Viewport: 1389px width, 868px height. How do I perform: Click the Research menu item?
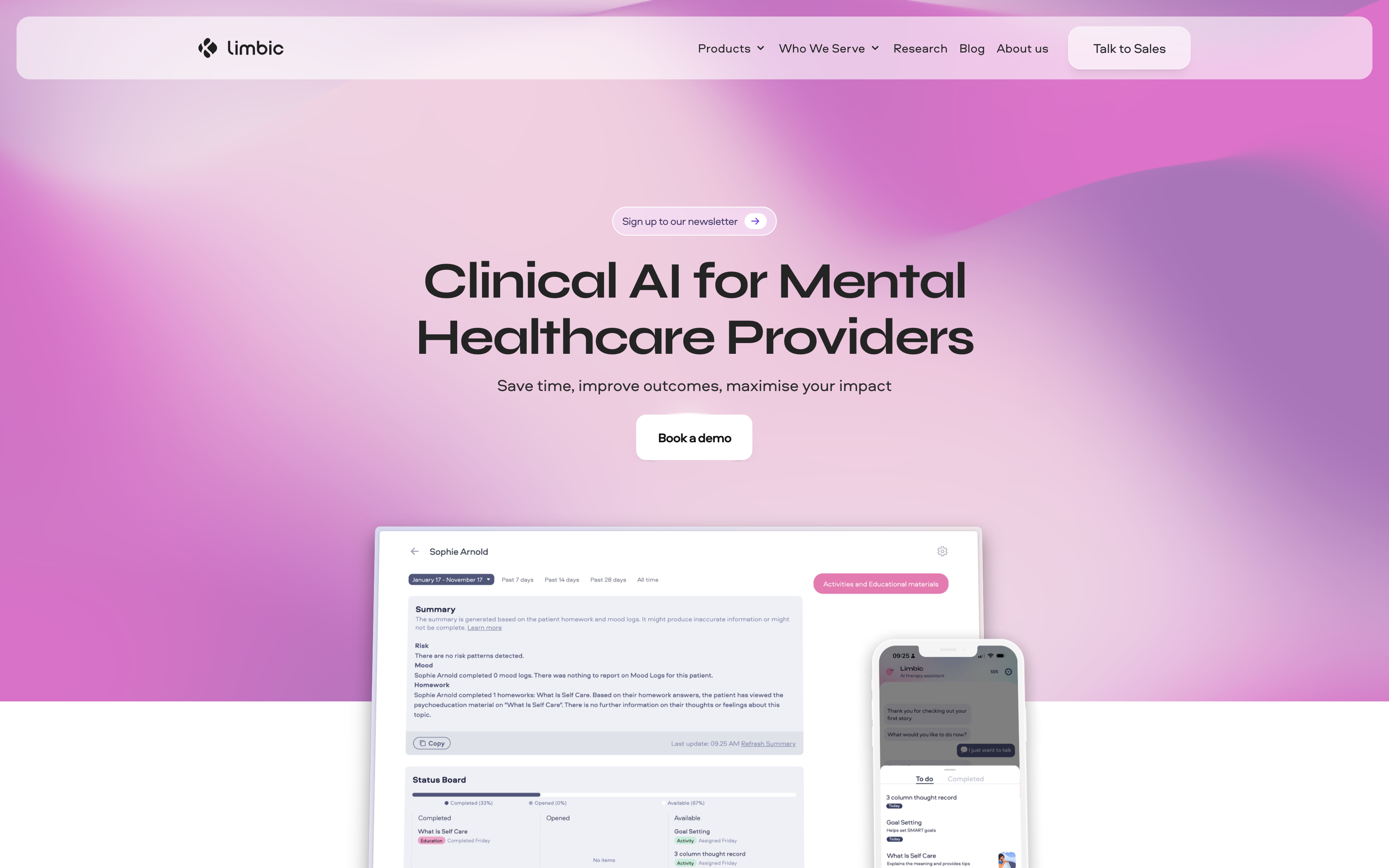pyautogui.click(x=920, y=48)
